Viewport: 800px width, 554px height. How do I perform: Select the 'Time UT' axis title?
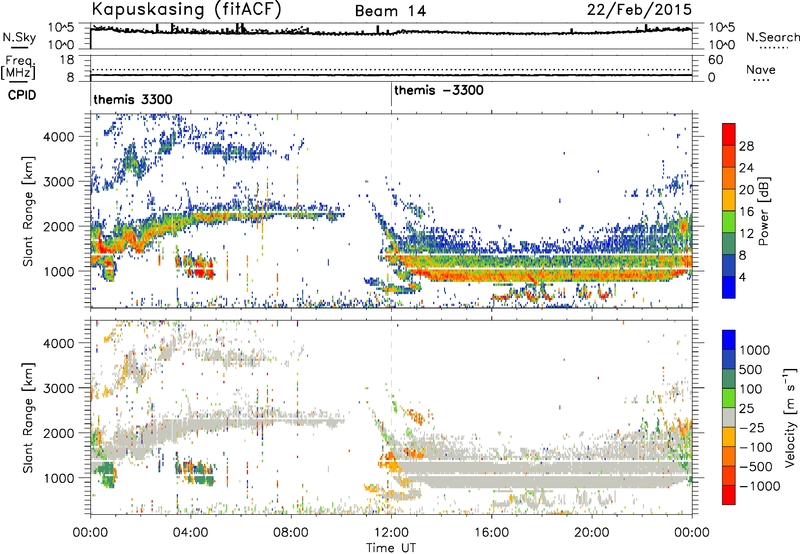point(391,548)
